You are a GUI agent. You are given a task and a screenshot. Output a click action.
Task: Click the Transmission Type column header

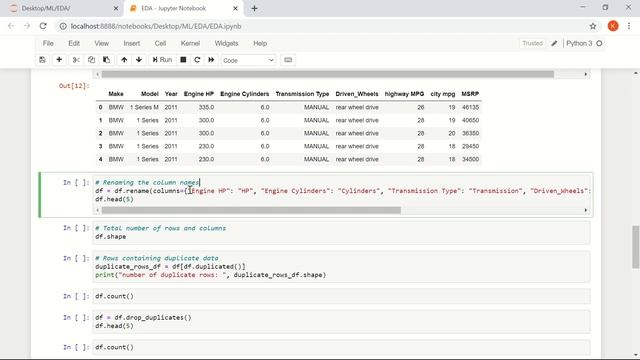point(302,94)
